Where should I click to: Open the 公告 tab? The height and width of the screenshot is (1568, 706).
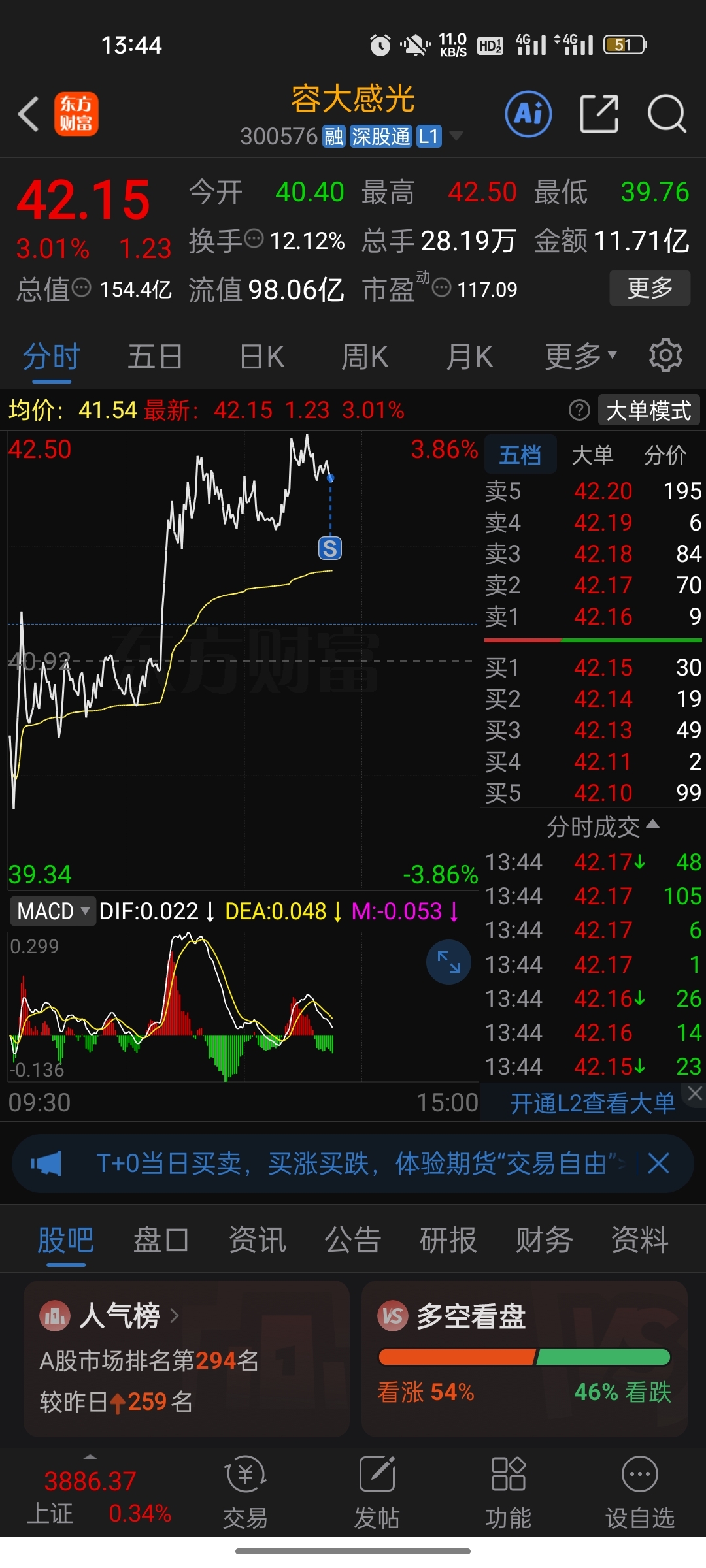[x=353, y=1239]
